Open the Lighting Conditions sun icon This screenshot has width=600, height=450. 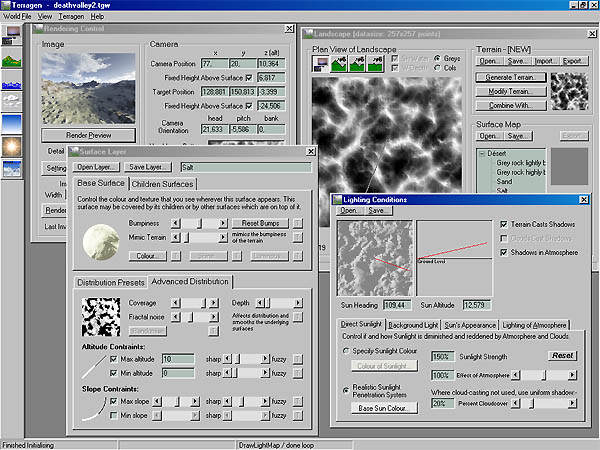(12, 146)
